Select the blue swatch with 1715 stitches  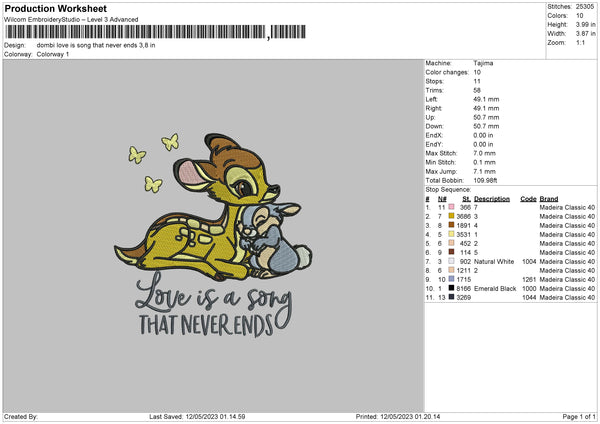pos(451,279)
